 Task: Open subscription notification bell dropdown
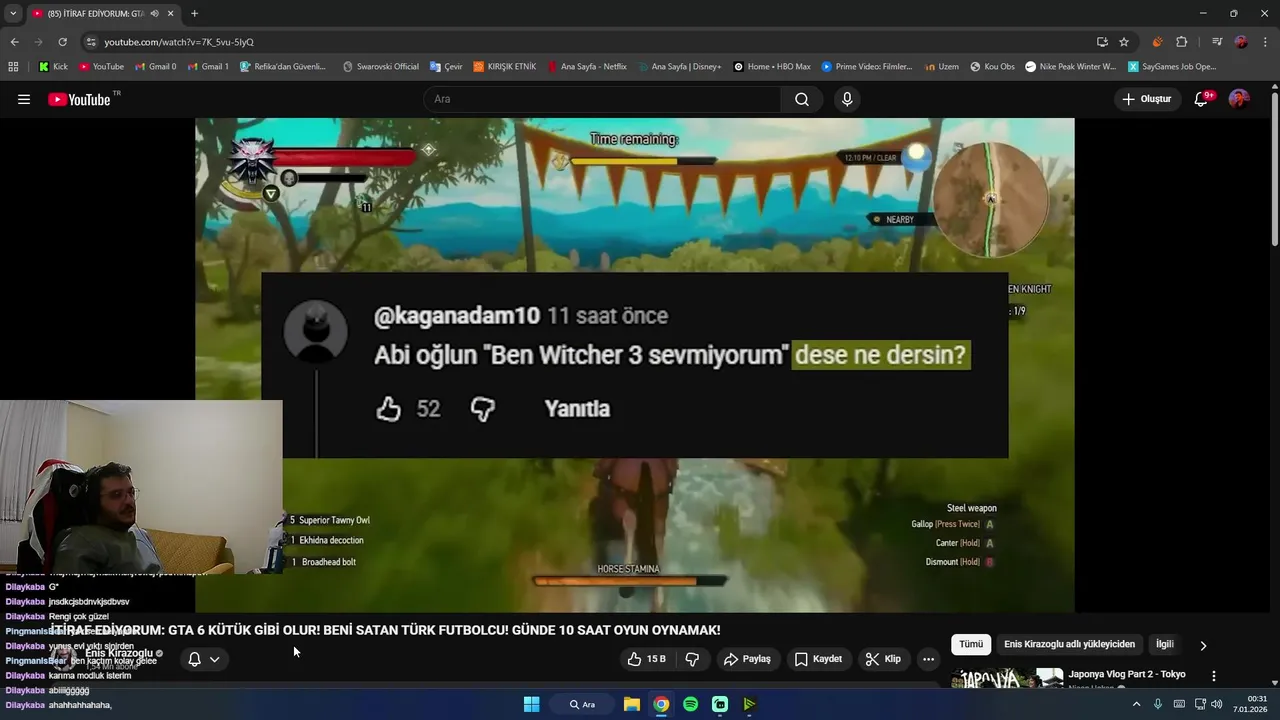204,659
